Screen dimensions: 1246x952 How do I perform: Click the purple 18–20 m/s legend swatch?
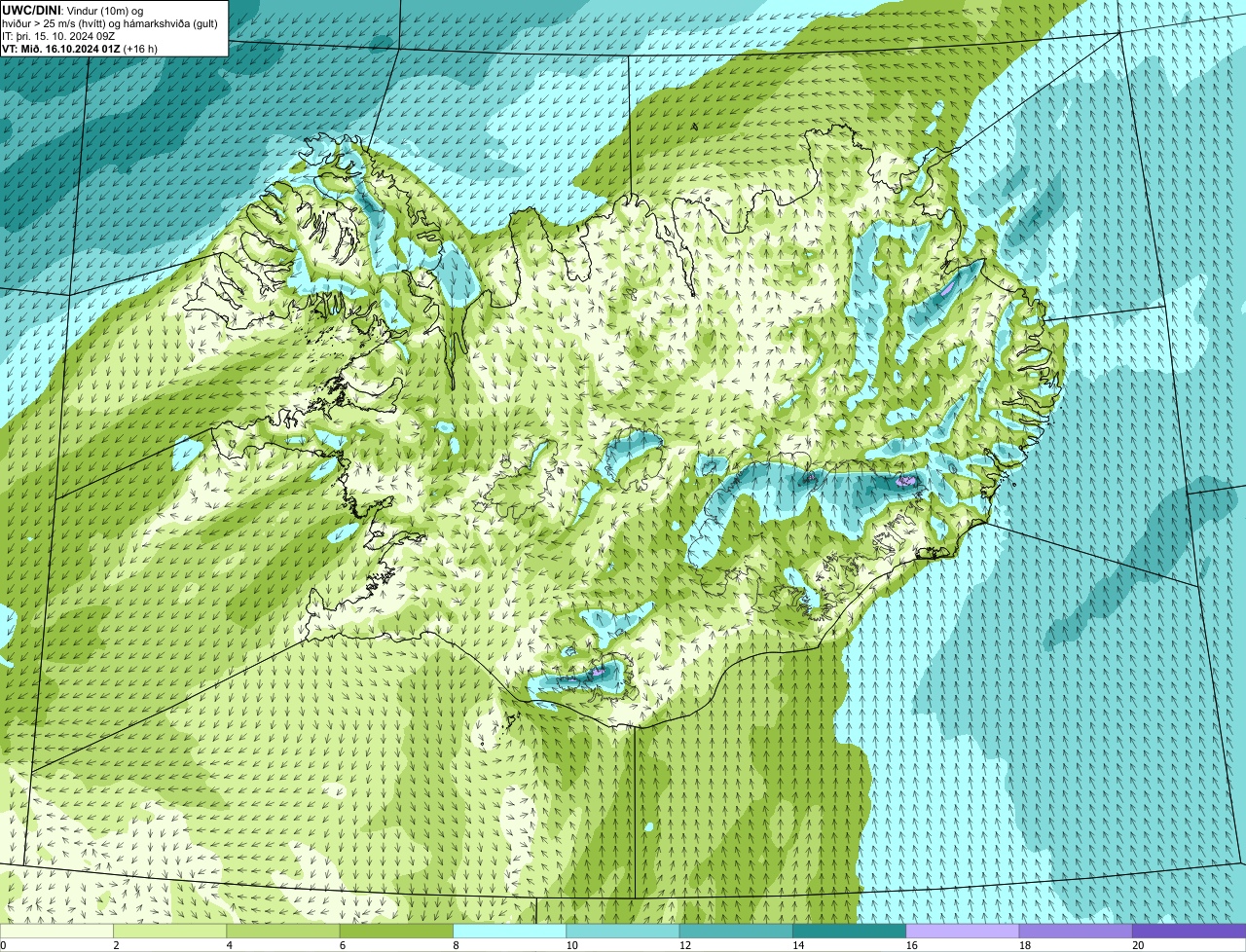1076,931
